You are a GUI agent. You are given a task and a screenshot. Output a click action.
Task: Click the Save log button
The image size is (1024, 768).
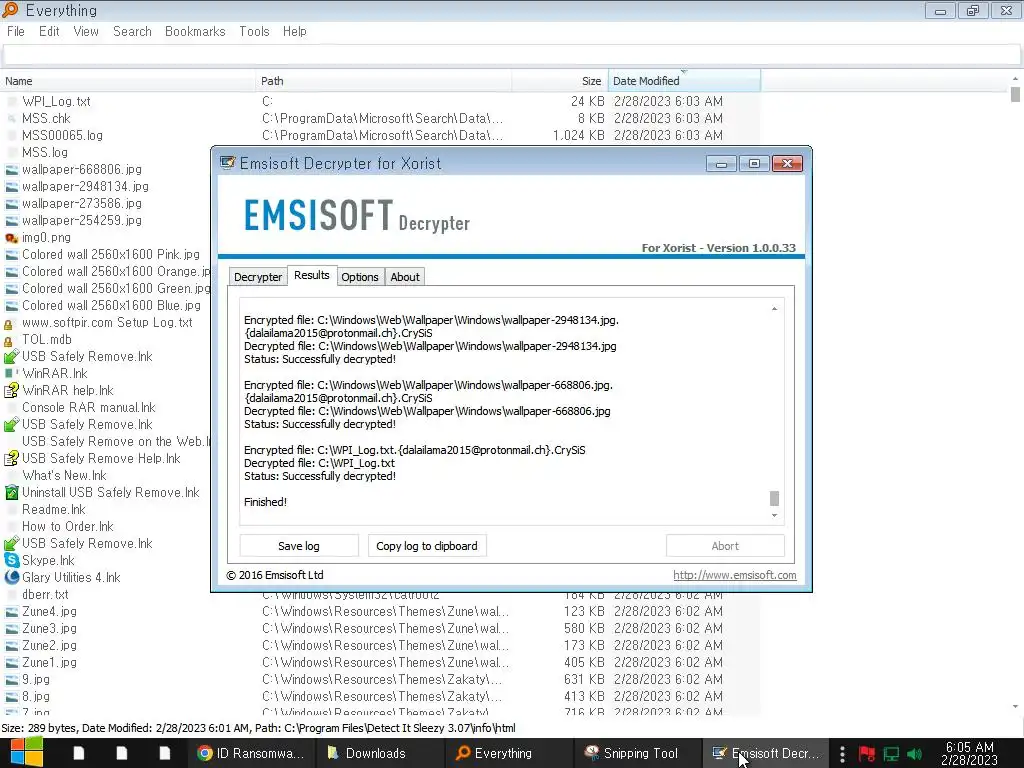point(299,546)
